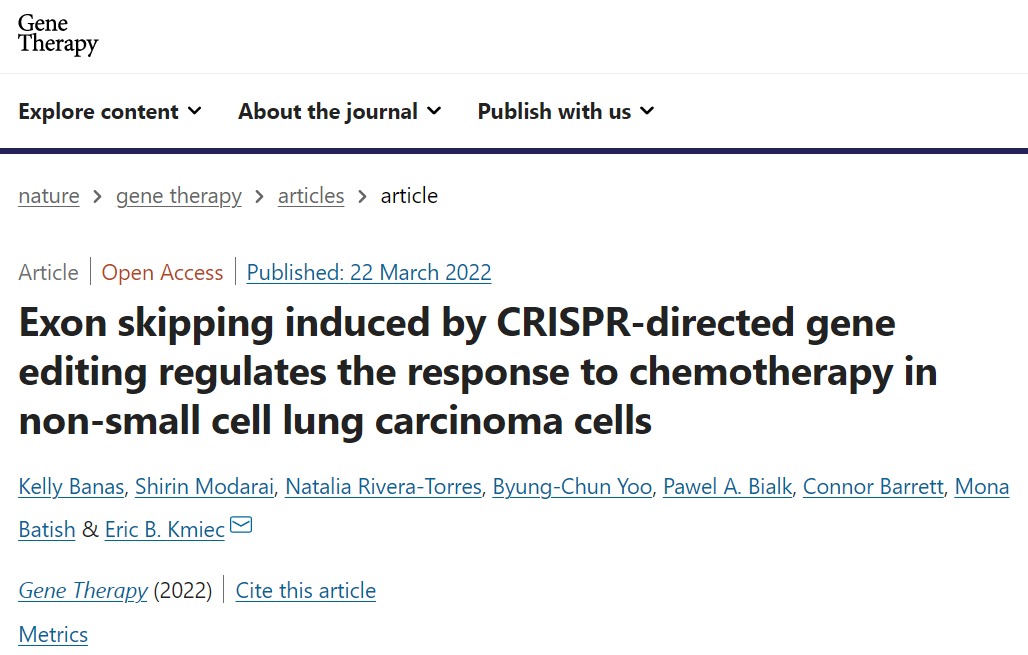Click the article title heading
Viewport: 1028px width, 655px height.
pyautogui.click(x=478, y=372)
